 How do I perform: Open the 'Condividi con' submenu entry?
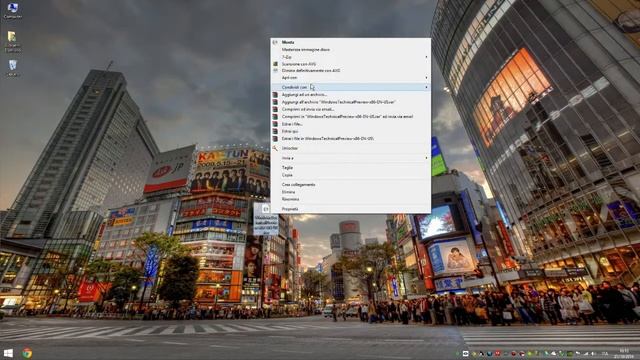(x=351, y=87)
